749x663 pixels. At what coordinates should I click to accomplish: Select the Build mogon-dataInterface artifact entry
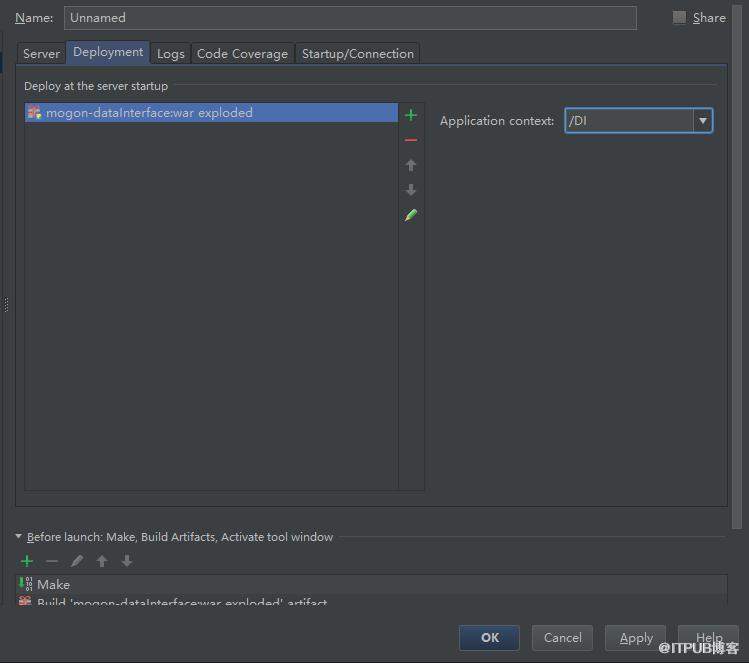(x=371, y=600)
